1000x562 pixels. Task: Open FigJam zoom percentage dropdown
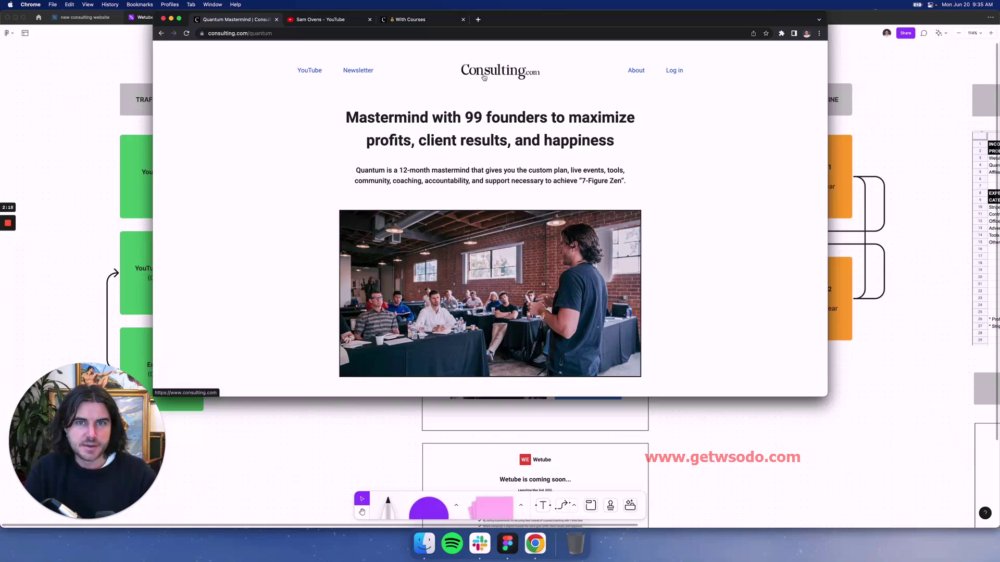974,33
